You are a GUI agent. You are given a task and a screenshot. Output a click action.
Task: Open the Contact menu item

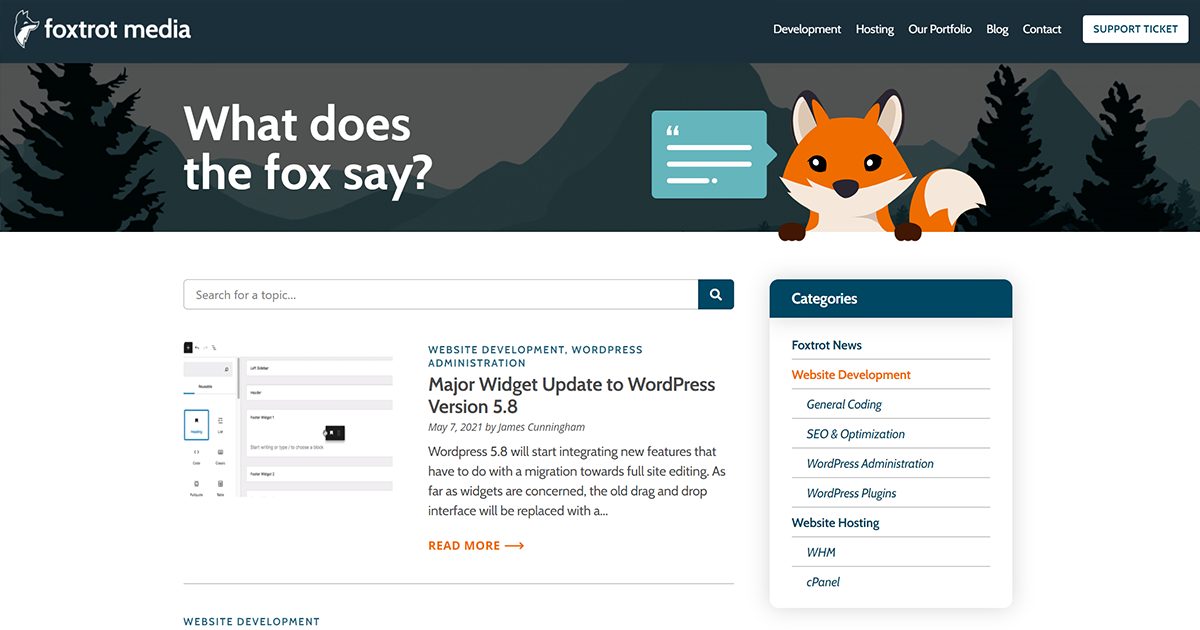point(1041,29)
